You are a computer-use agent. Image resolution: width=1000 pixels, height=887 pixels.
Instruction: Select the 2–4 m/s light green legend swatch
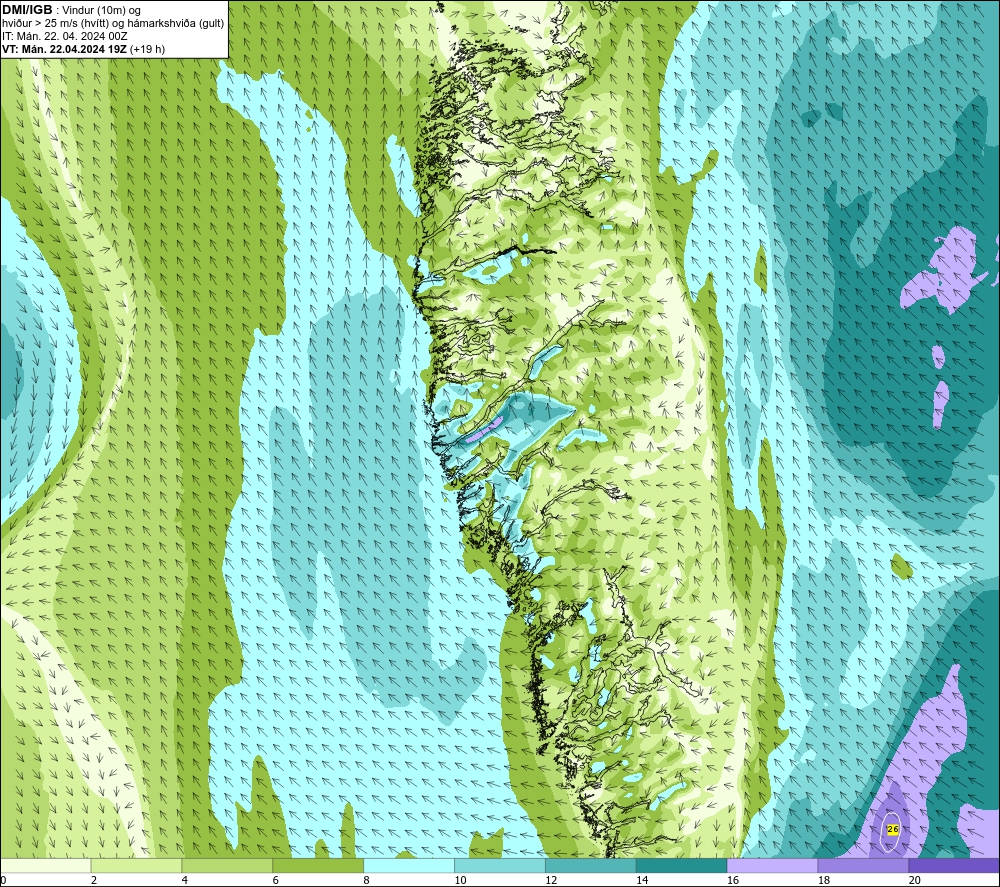coord(136,865)
